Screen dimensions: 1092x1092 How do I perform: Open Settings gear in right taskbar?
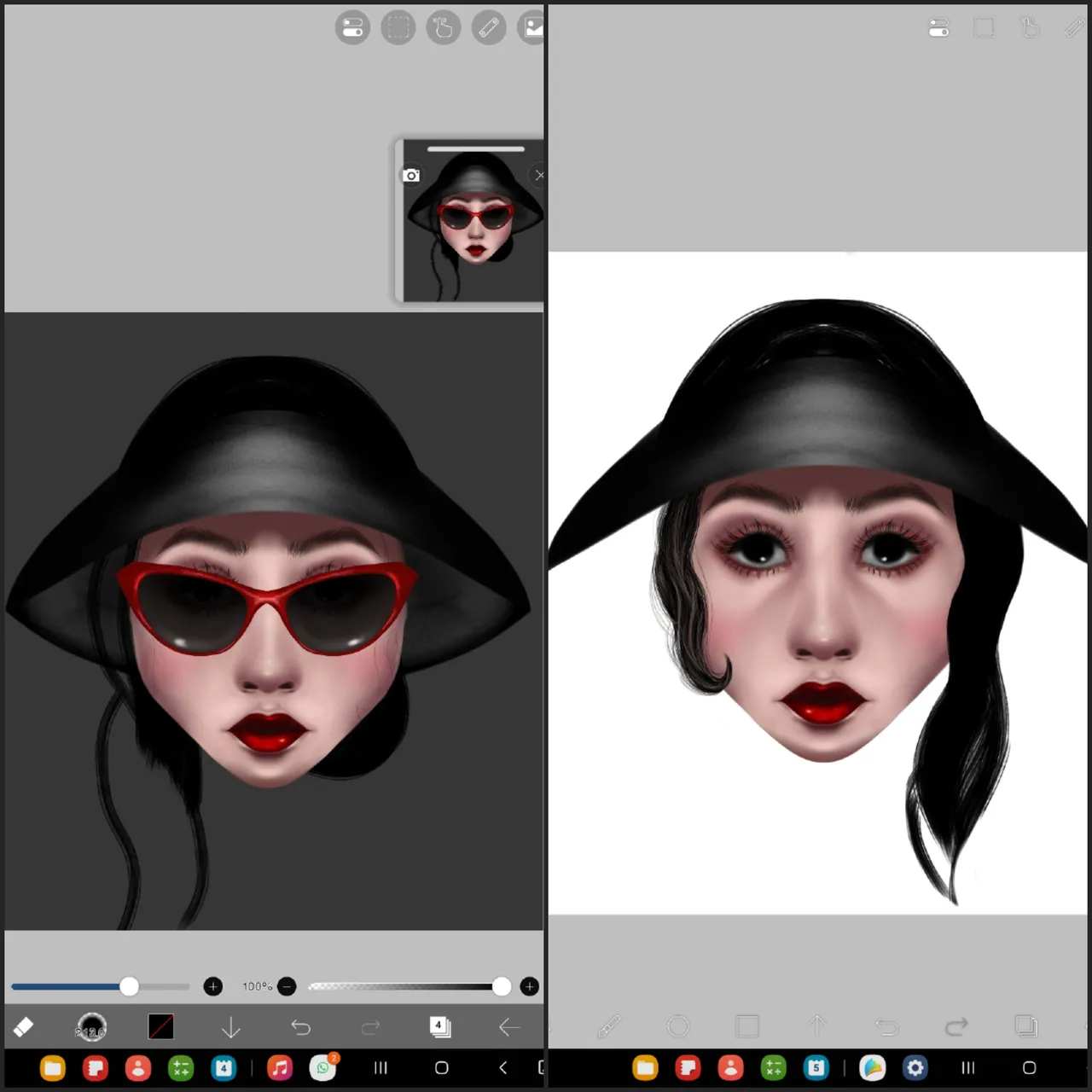click(915, 1067)
